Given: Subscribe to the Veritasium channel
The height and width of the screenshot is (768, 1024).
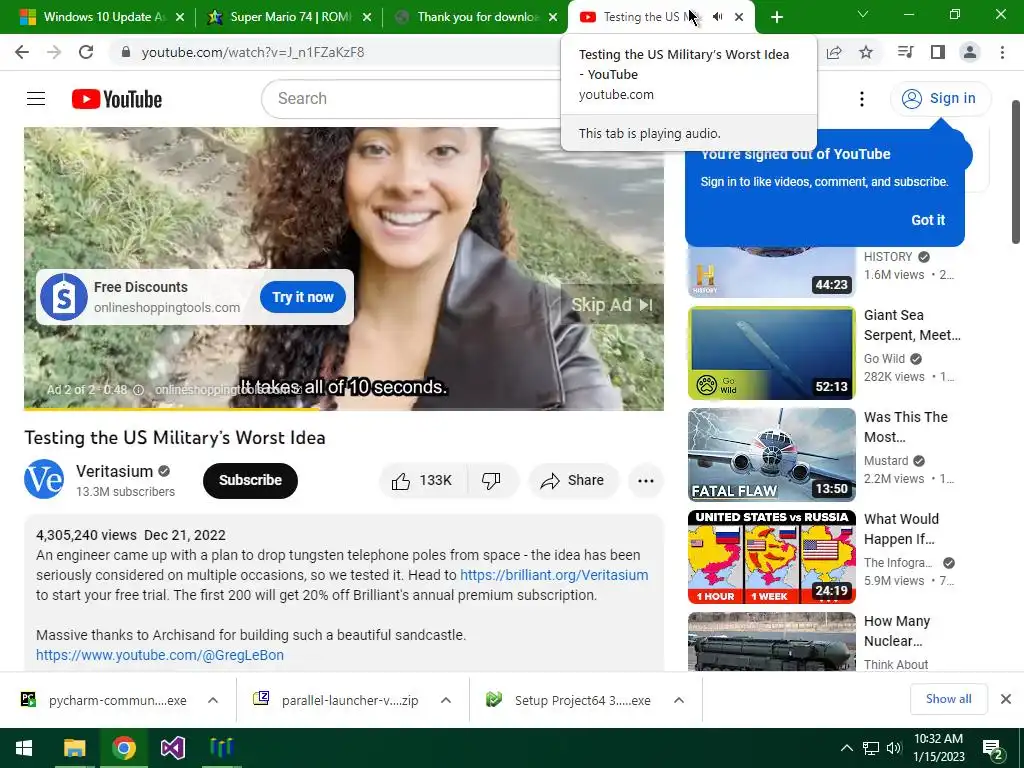Looking at the screenshot, I should (x=250, y=481).
